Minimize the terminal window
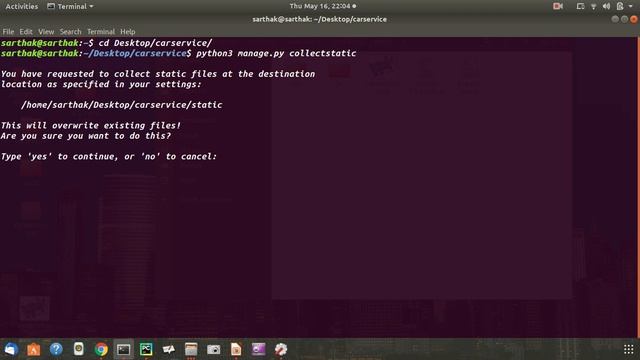Screen dimensions: 640x360 615,19
